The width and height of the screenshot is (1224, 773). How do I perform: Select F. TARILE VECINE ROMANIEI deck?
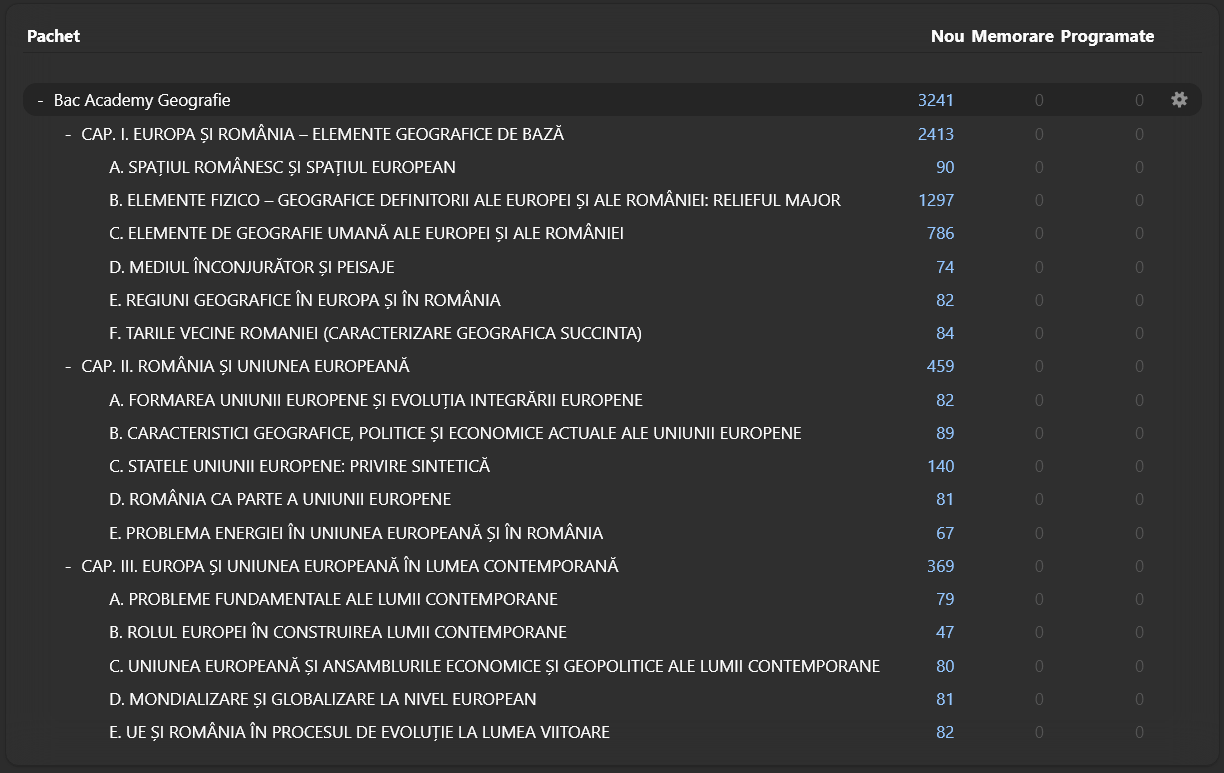point(375,333)
